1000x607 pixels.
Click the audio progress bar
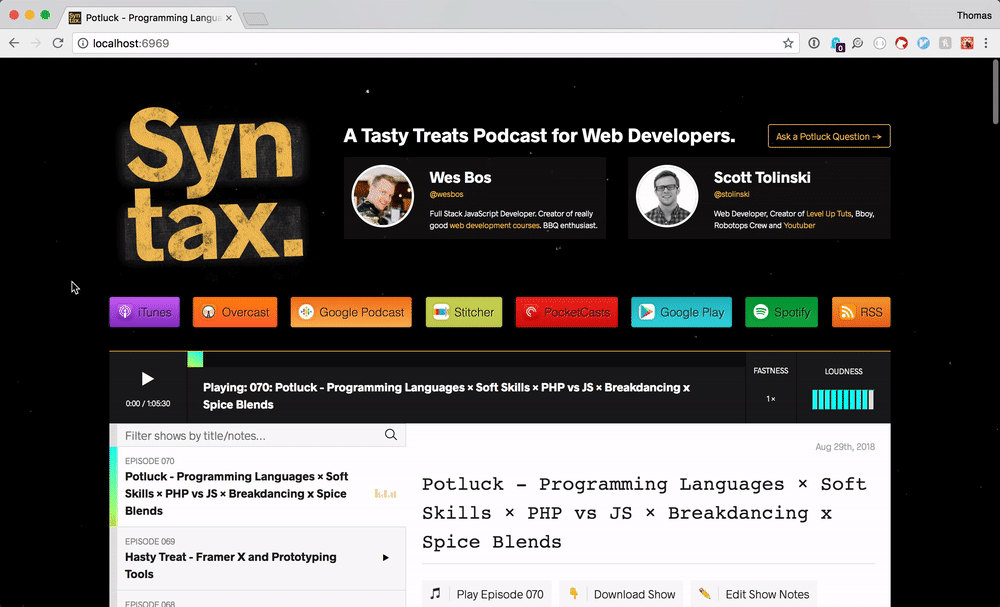tap(466, 359)
